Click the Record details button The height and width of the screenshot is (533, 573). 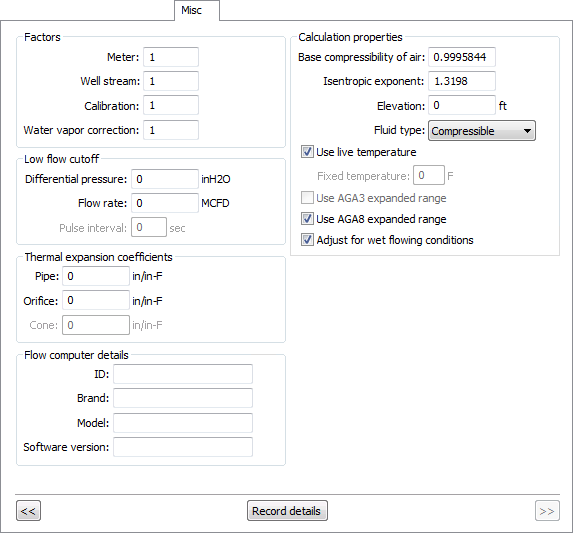click(x=287, y=511)
